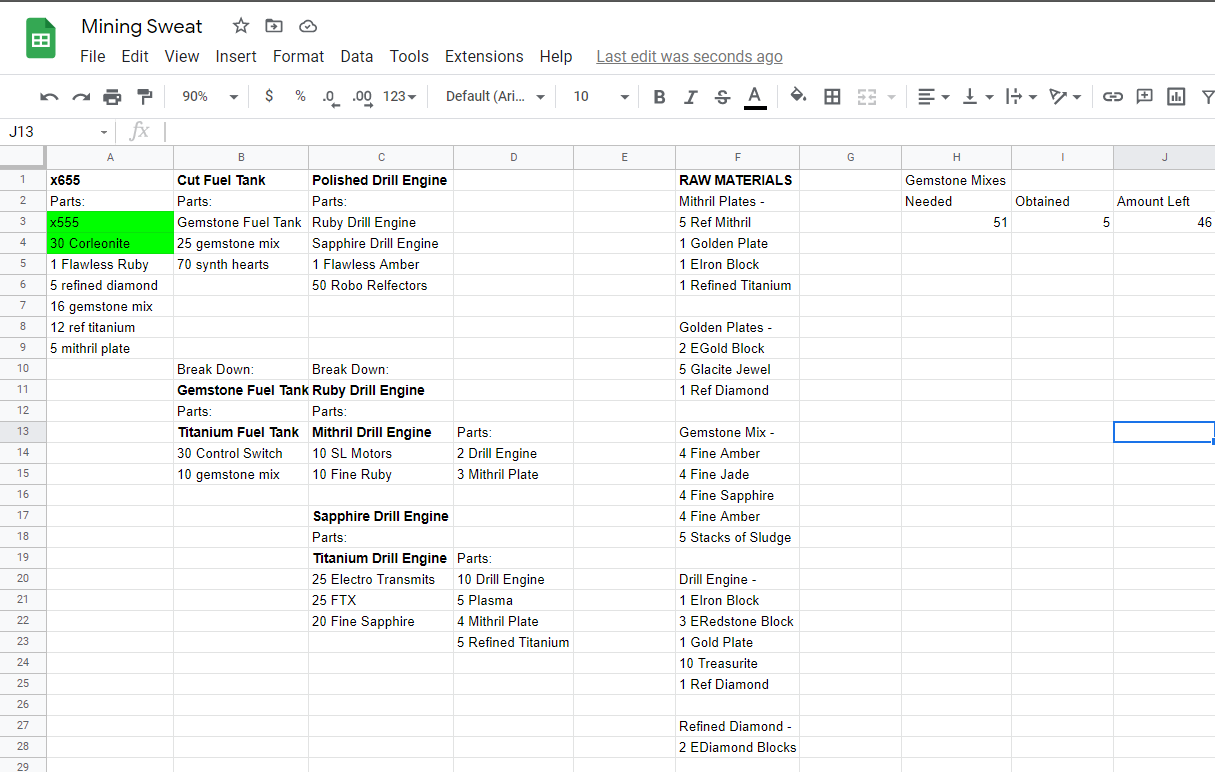Open the Data menu
1215x772 pixels.
[x=357, y=57]
